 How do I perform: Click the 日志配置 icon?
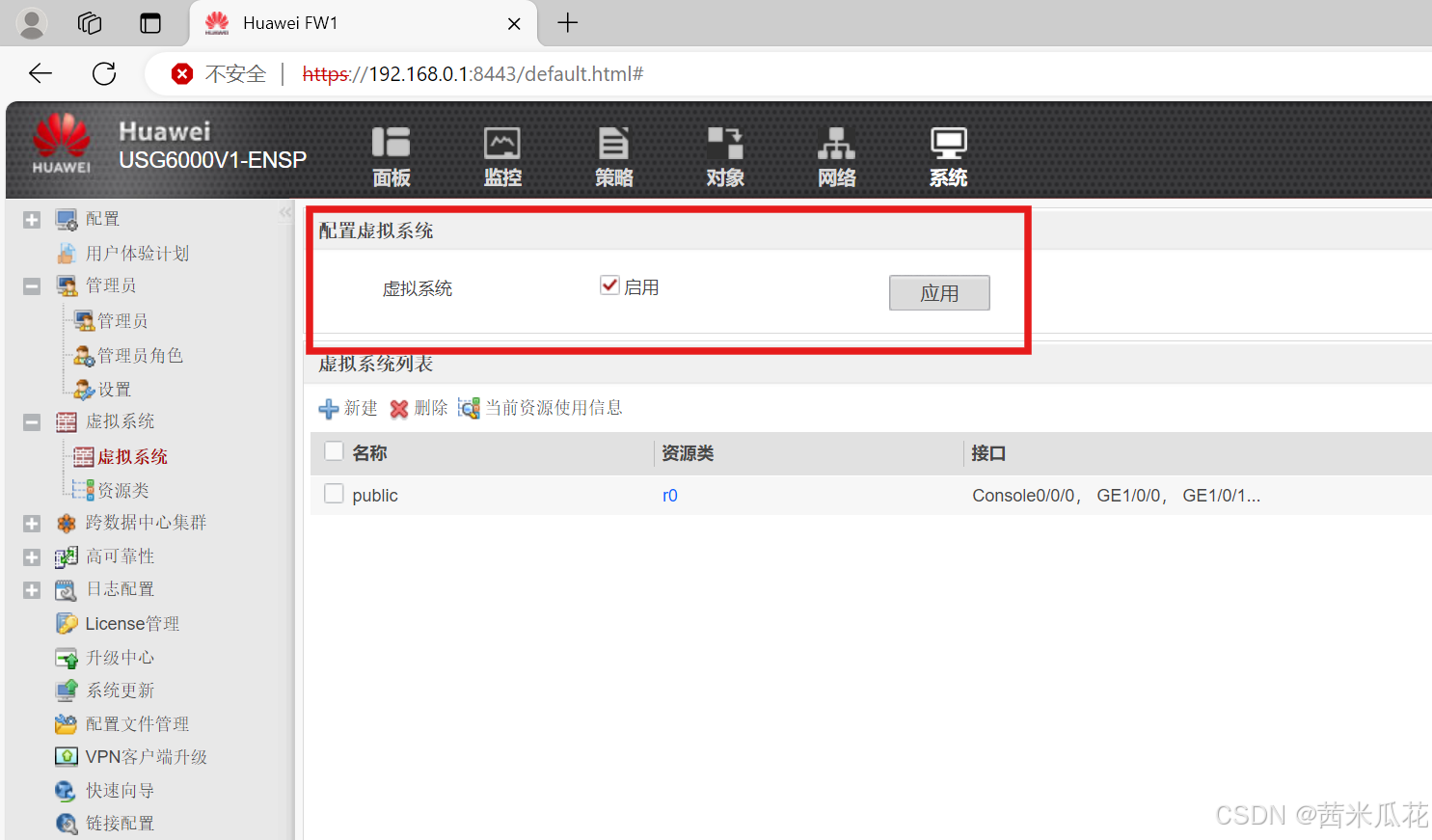[67, 589]
